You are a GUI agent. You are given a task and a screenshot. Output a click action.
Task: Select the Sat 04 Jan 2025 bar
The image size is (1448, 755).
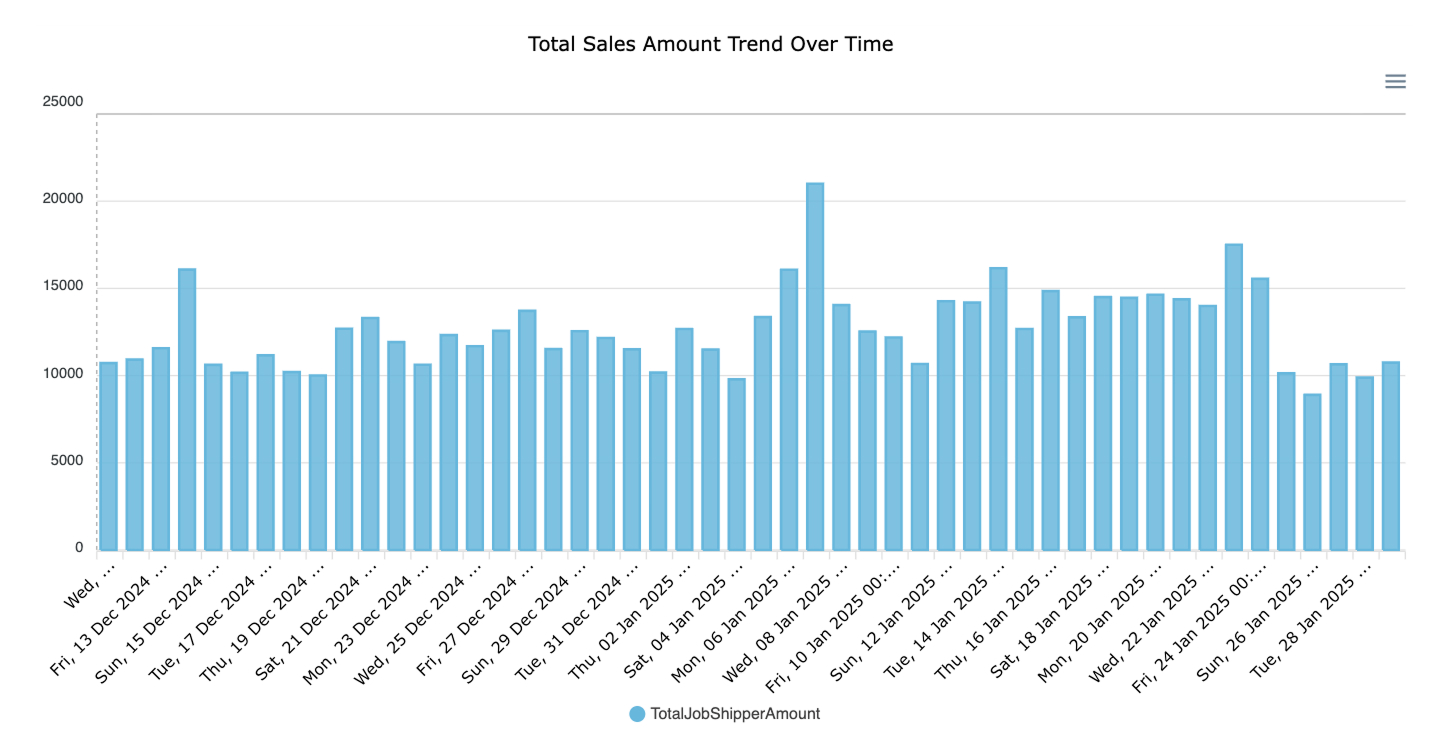[737, 464]
